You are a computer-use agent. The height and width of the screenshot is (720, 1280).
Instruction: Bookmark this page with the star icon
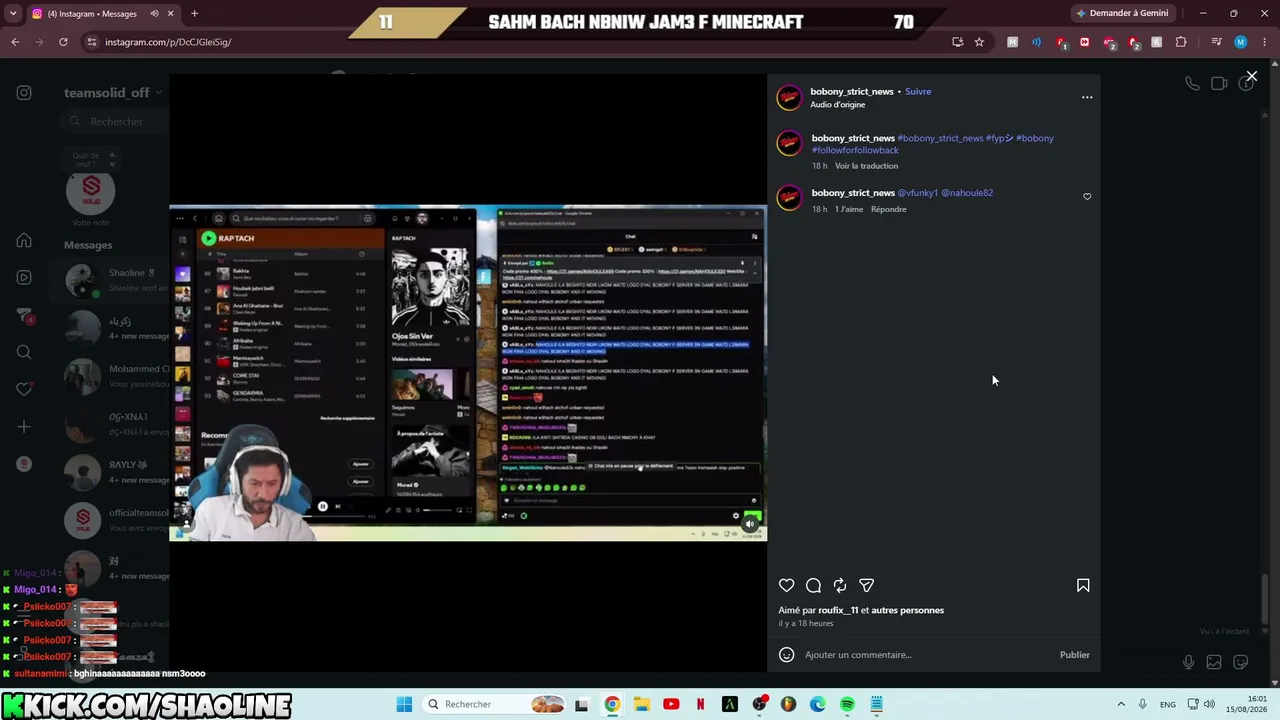click(x=979, y=42)
